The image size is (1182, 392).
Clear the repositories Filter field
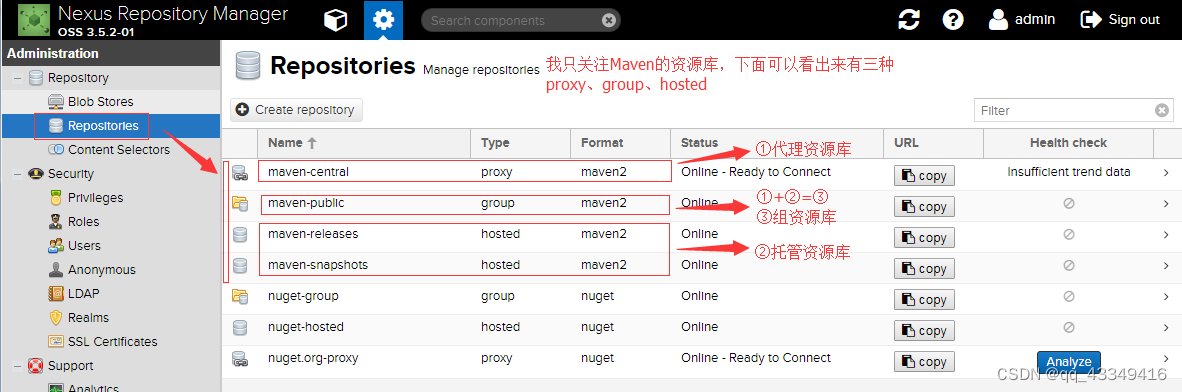click(1162, 111)
